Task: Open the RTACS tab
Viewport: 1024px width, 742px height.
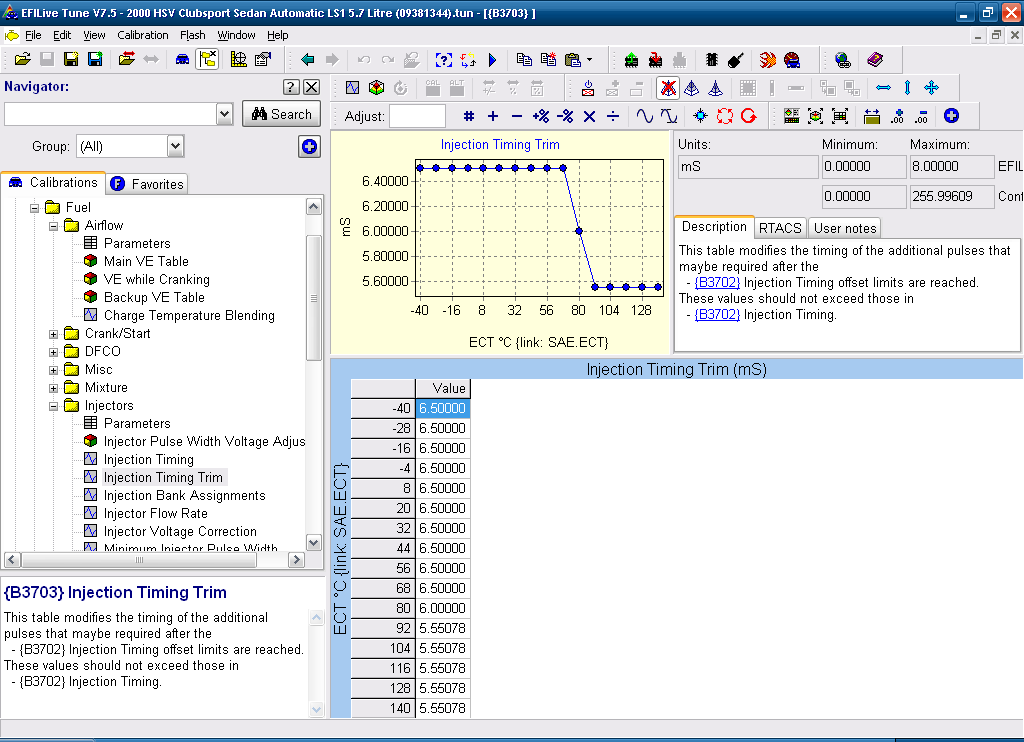Action: (780, 228)
